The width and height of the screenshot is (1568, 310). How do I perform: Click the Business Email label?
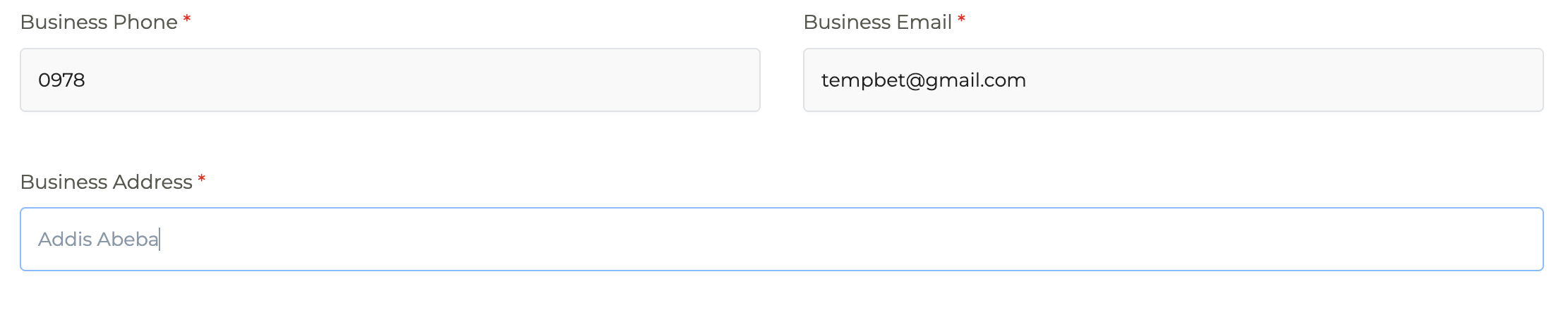tap(877, 23)
